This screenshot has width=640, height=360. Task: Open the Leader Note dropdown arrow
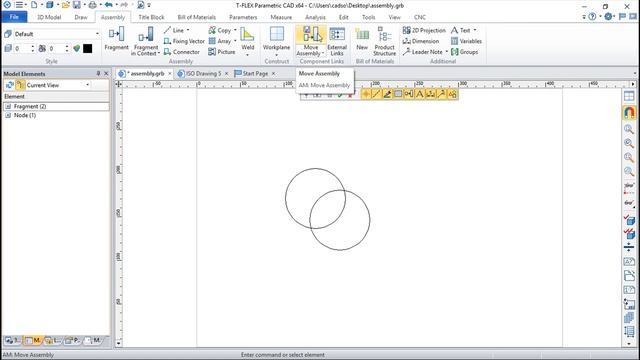[447, 52]
